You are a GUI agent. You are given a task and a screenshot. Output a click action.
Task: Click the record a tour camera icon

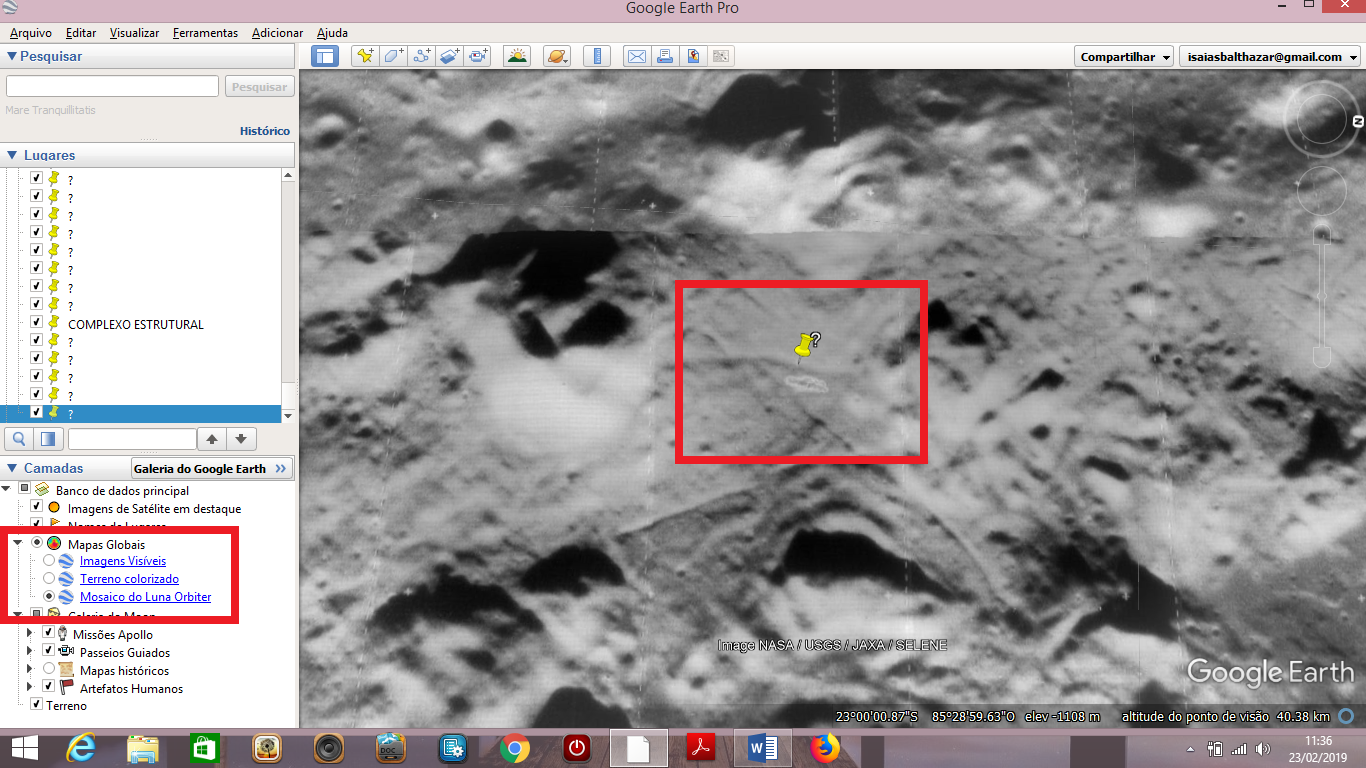(479, 56)
